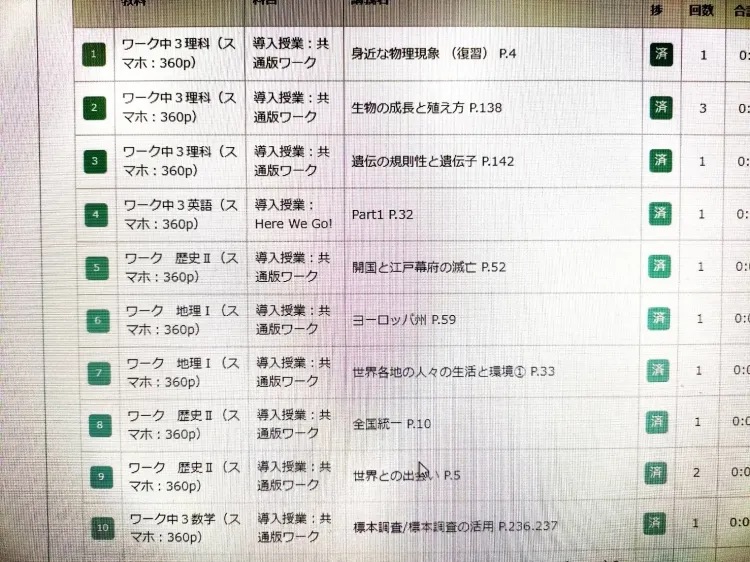The image size is (750, 562).
Task: Open lecture 生物の成長と殖え方 P.138
Action: tap(427, 108)
